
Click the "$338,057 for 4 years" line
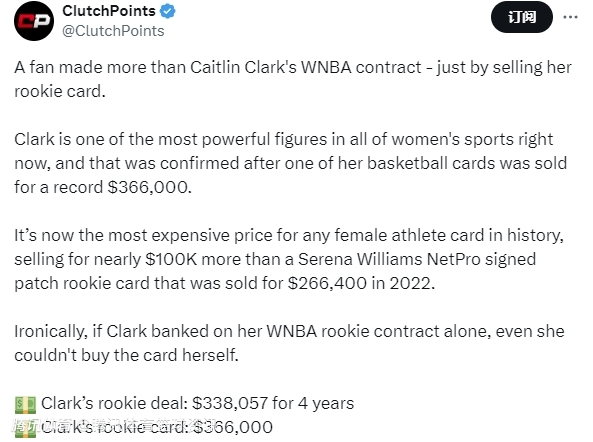[x=273, y=403]
